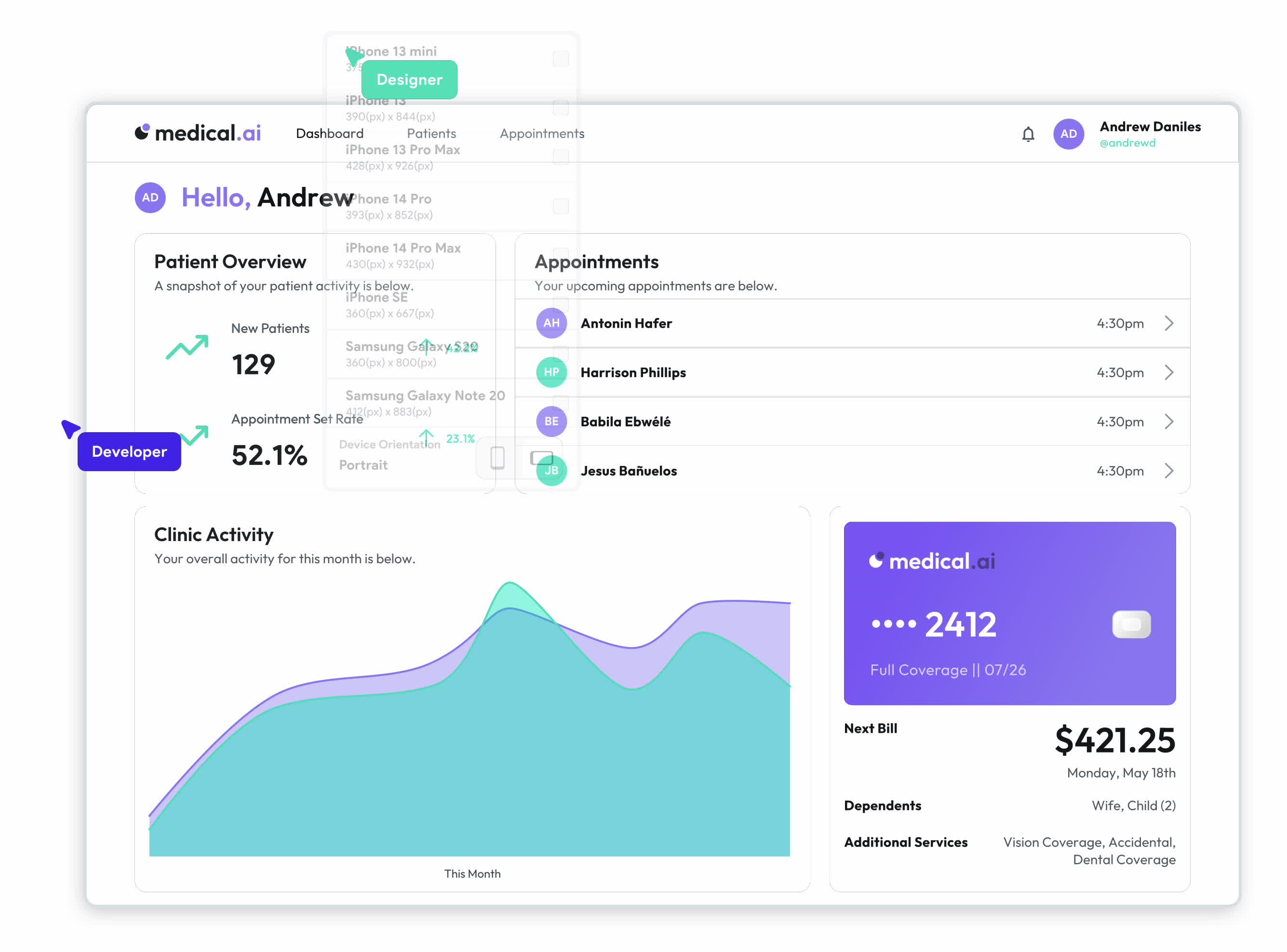Click the trend arrow icon beside New Patients
Screen dimensions: 1287x952
187,347
